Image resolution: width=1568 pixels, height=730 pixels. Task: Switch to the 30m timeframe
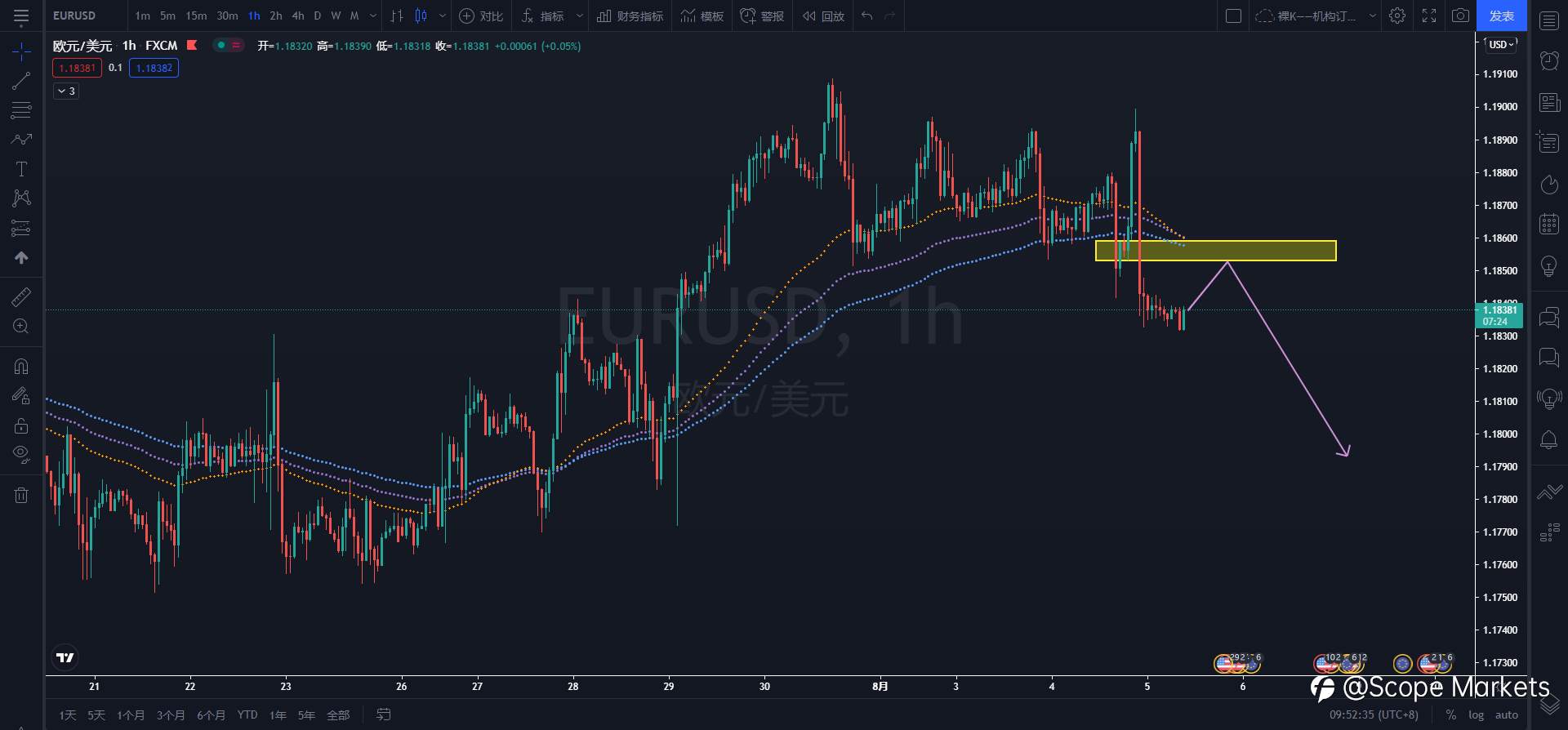click(227, 16)
